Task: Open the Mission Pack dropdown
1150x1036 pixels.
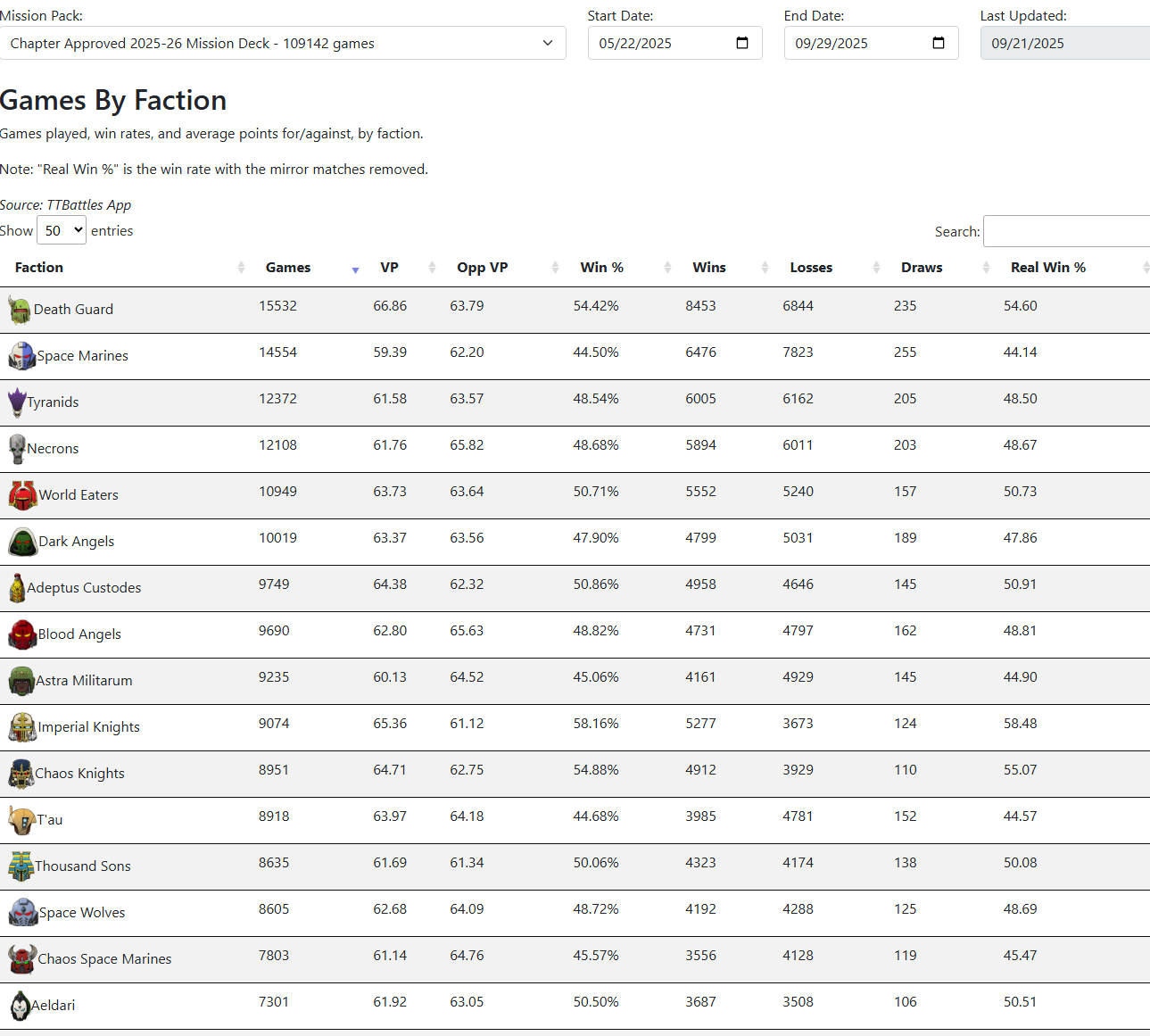Action: (283, 43)
